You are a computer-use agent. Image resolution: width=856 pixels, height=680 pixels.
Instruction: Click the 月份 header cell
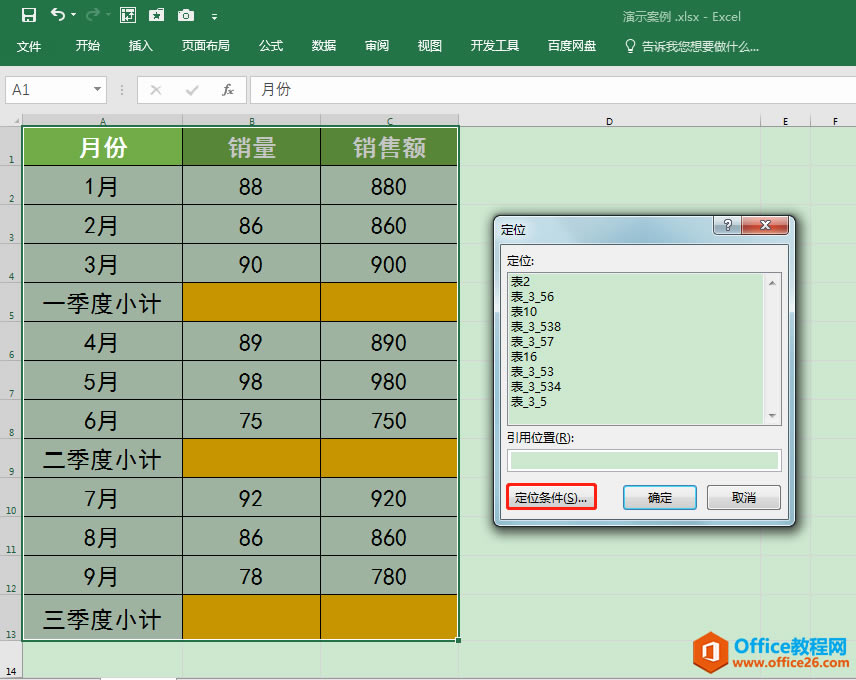[x=103, y=146]
